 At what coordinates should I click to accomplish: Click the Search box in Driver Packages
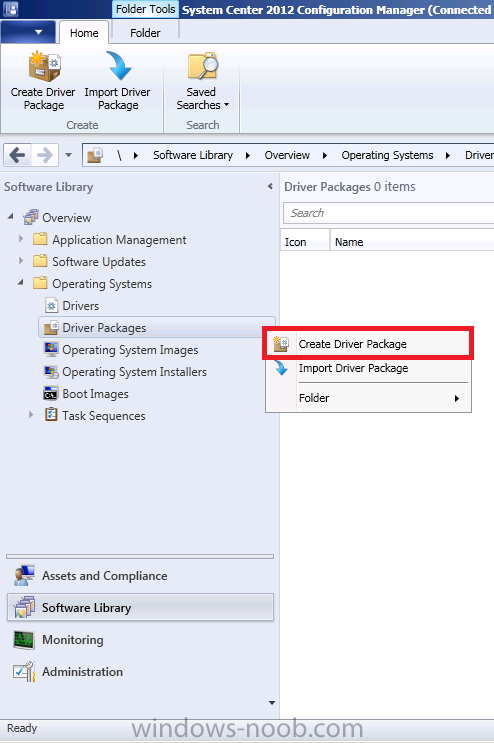tap(388, 213)
